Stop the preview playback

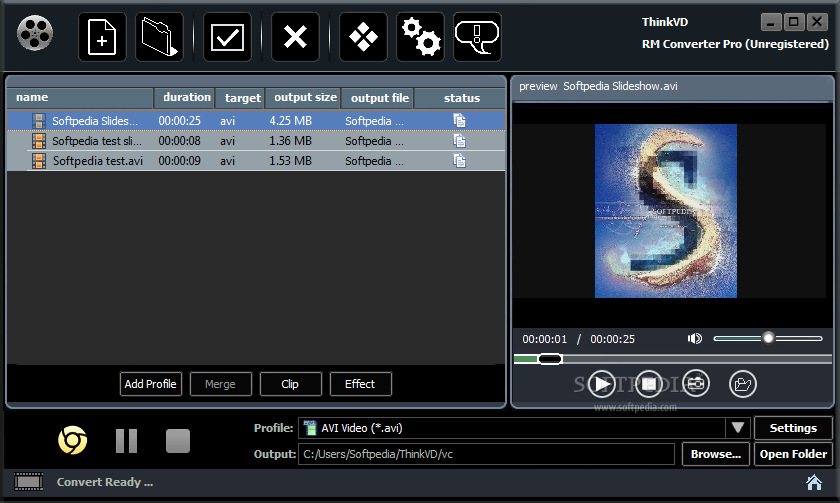[x=649, y=384]
